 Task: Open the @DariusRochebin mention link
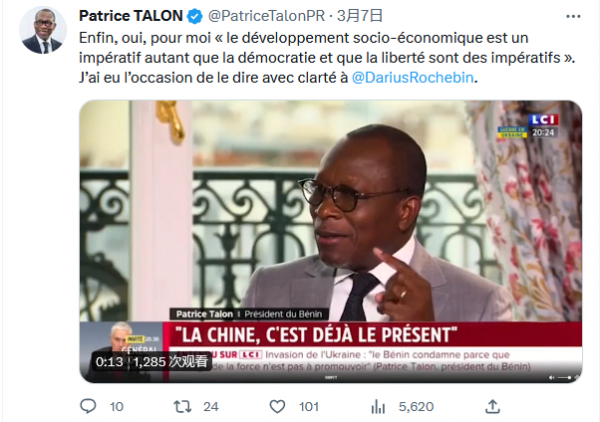[x=412, y=78]
